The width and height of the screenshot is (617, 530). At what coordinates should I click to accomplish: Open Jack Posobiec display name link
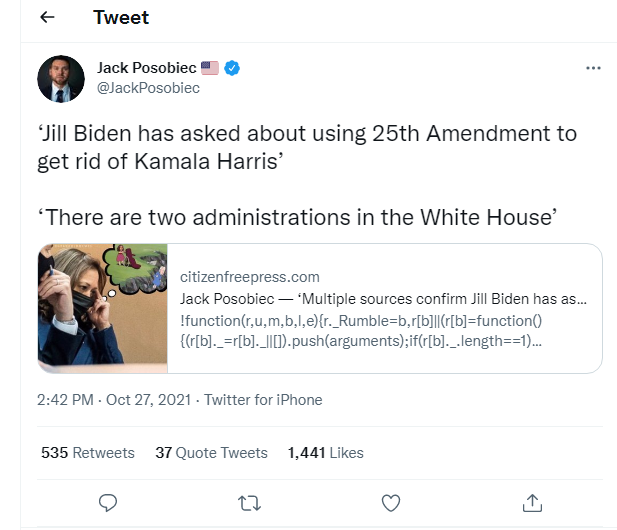pyautogui.click(x=147, y=68)
